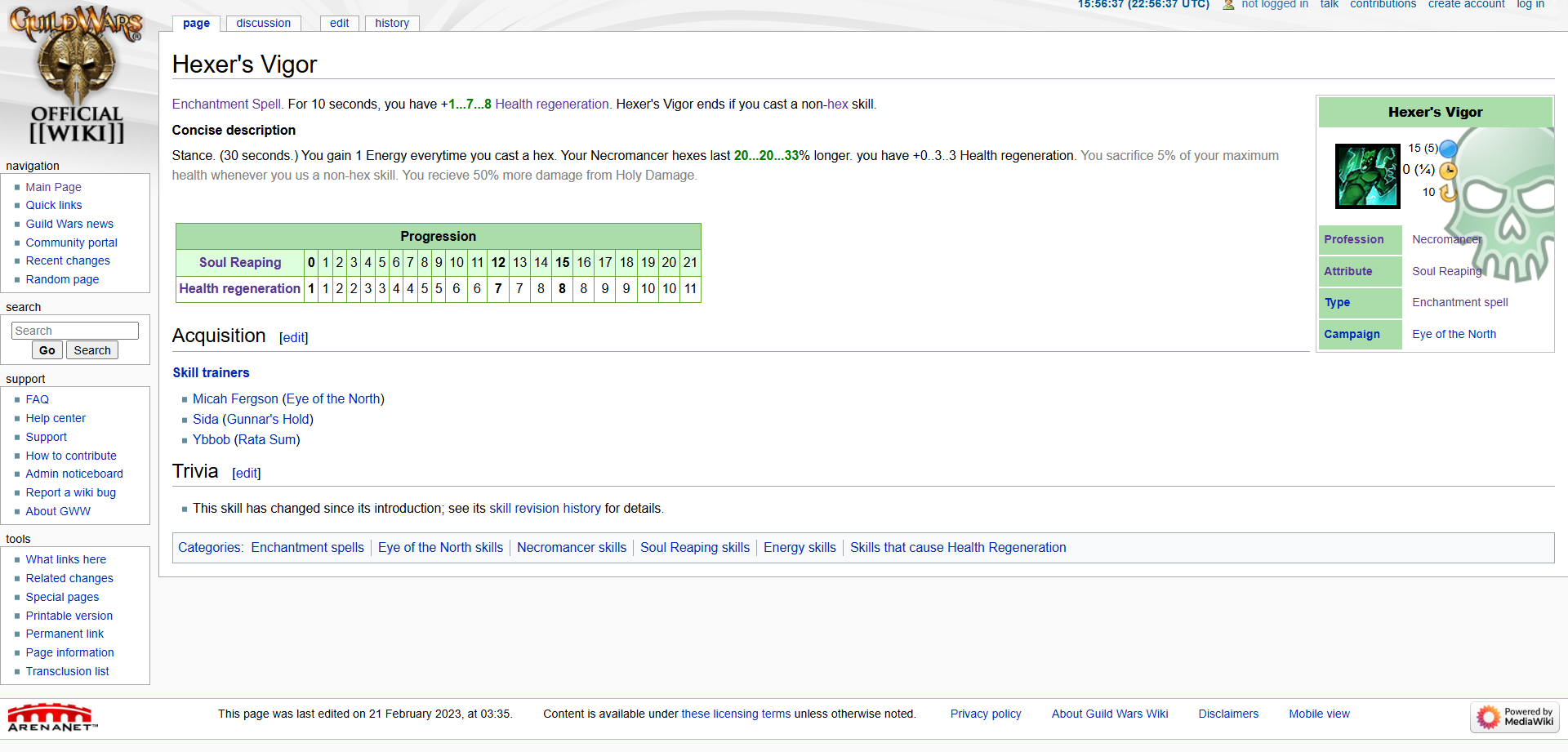
Task: Open the FAQ link
Action: click(x=38, y=399)
